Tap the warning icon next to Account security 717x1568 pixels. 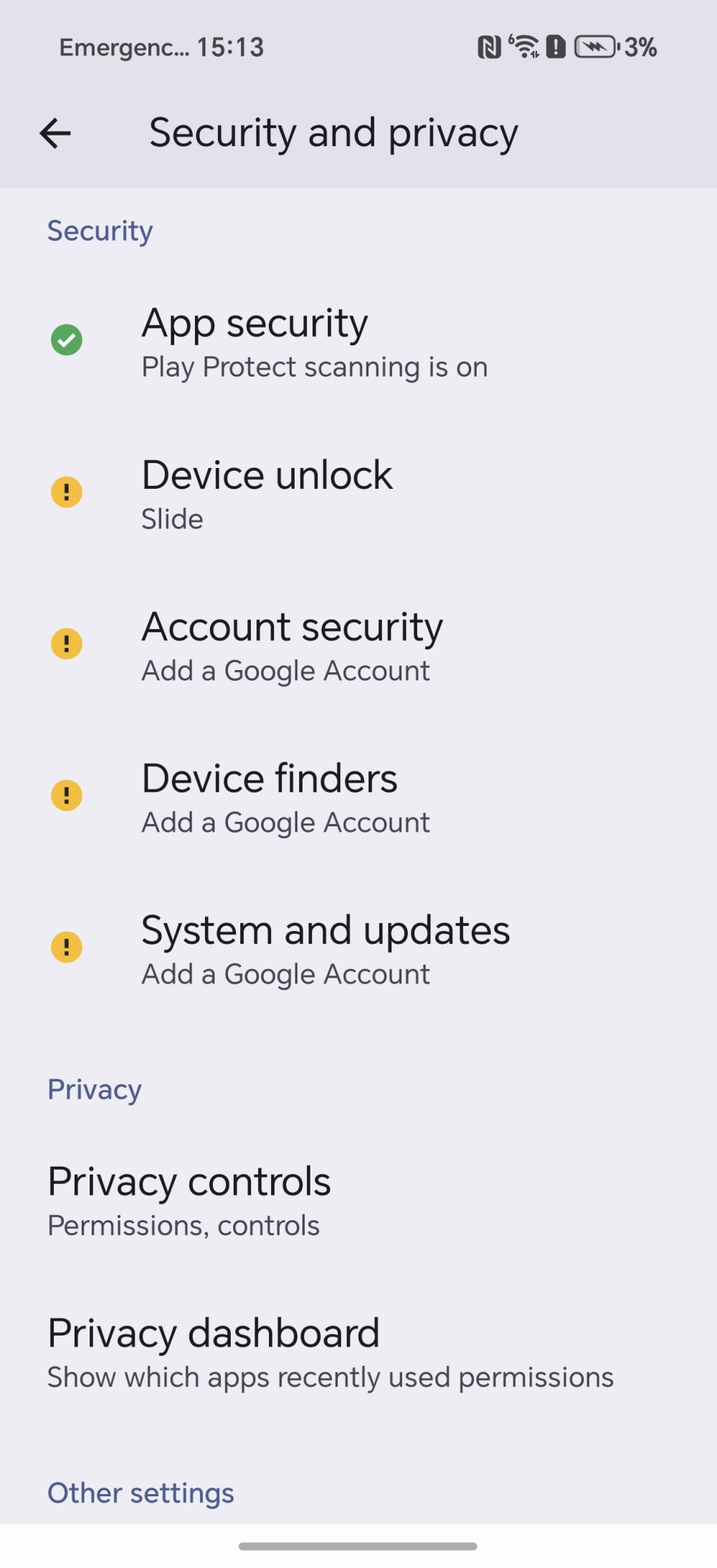tap(67, 644)
